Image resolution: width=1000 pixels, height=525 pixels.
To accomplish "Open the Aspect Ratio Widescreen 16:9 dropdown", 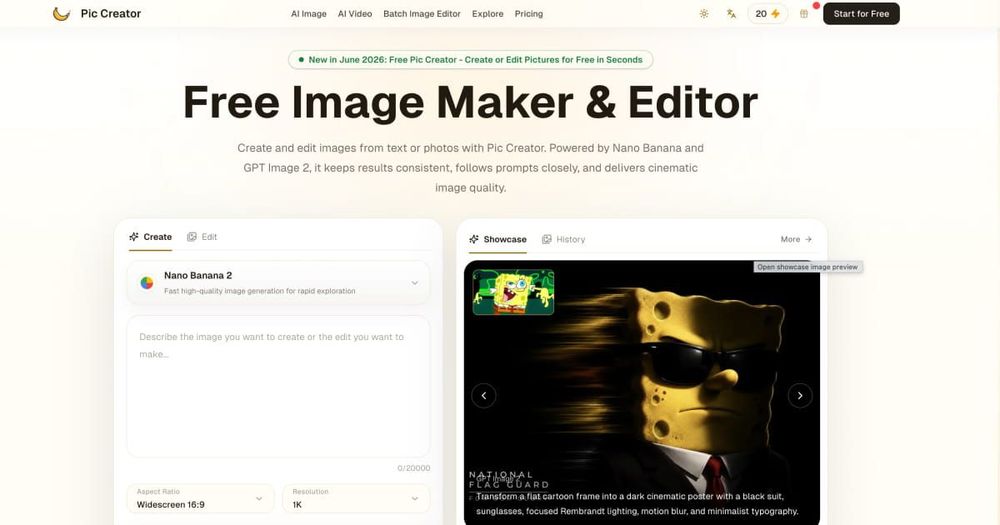I will (x=200, y=498).
